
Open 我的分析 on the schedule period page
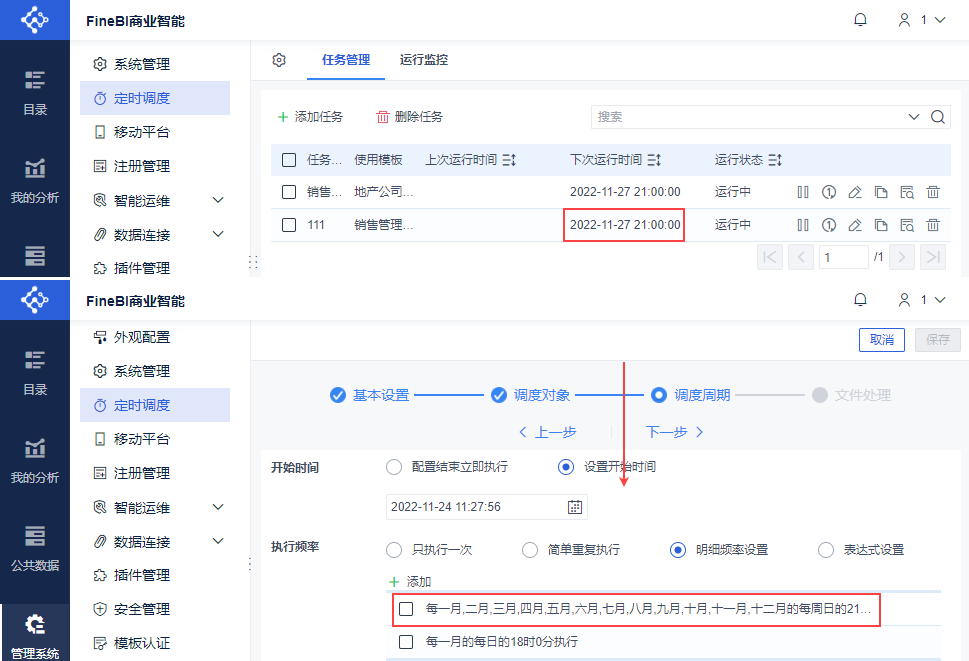(35, 459)
